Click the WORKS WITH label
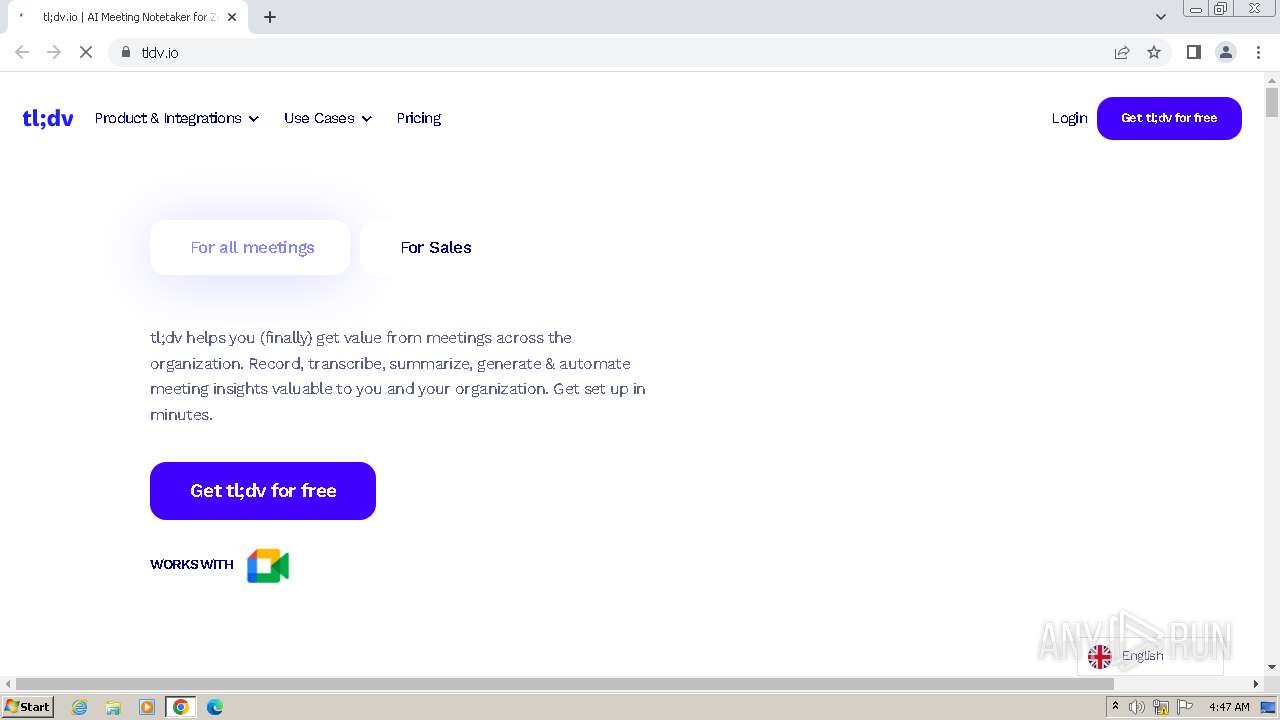Viewport: 1280px width, 720px height. 192,565
